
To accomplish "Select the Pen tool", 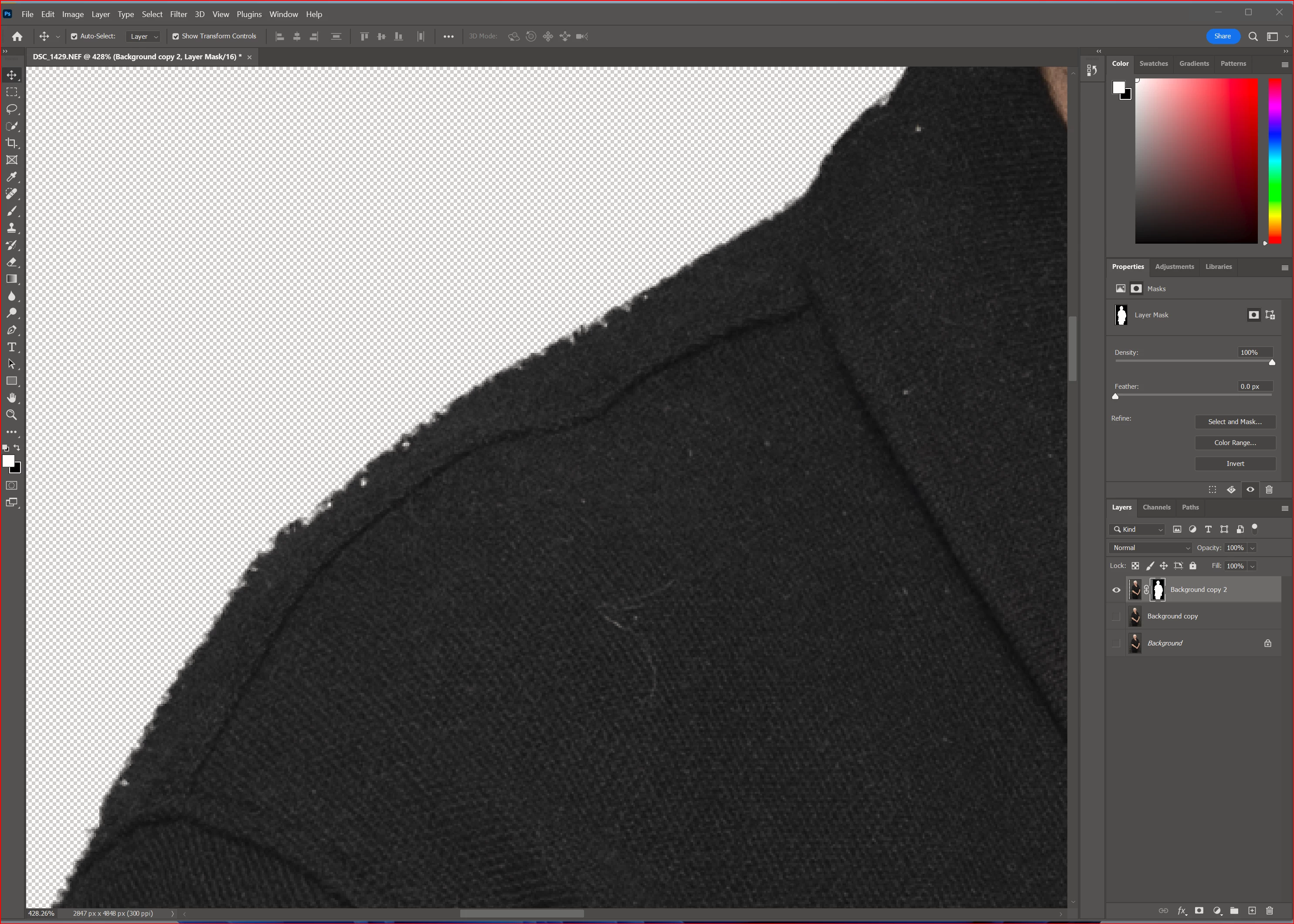I will [x=11, y=330].
